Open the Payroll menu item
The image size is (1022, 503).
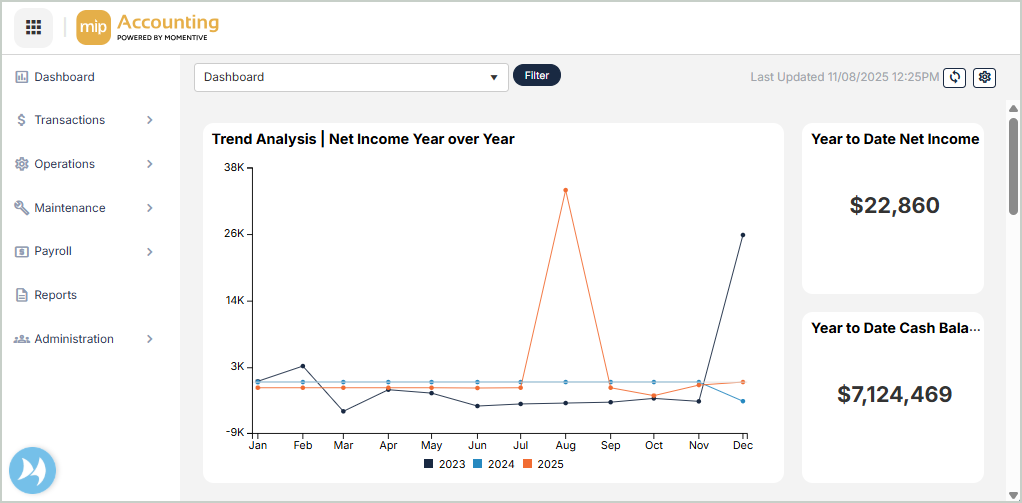[x=53, y=251]
